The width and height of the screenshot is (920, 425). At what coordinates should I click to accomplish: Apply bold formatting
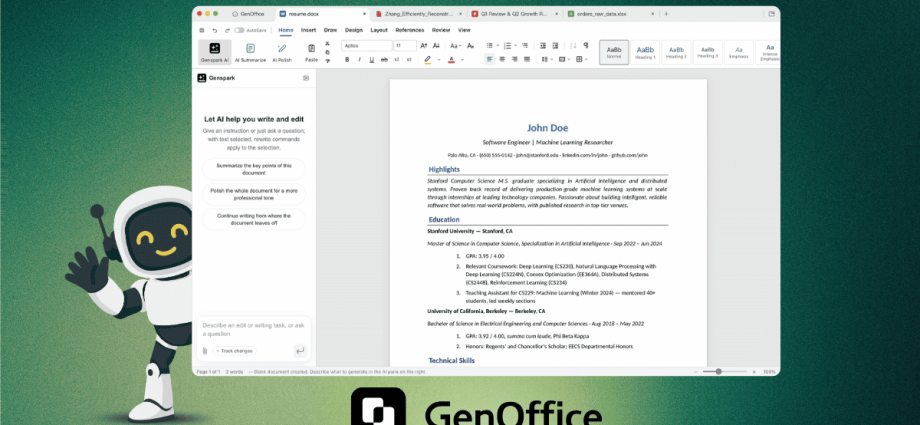click(x=347, y=59)
